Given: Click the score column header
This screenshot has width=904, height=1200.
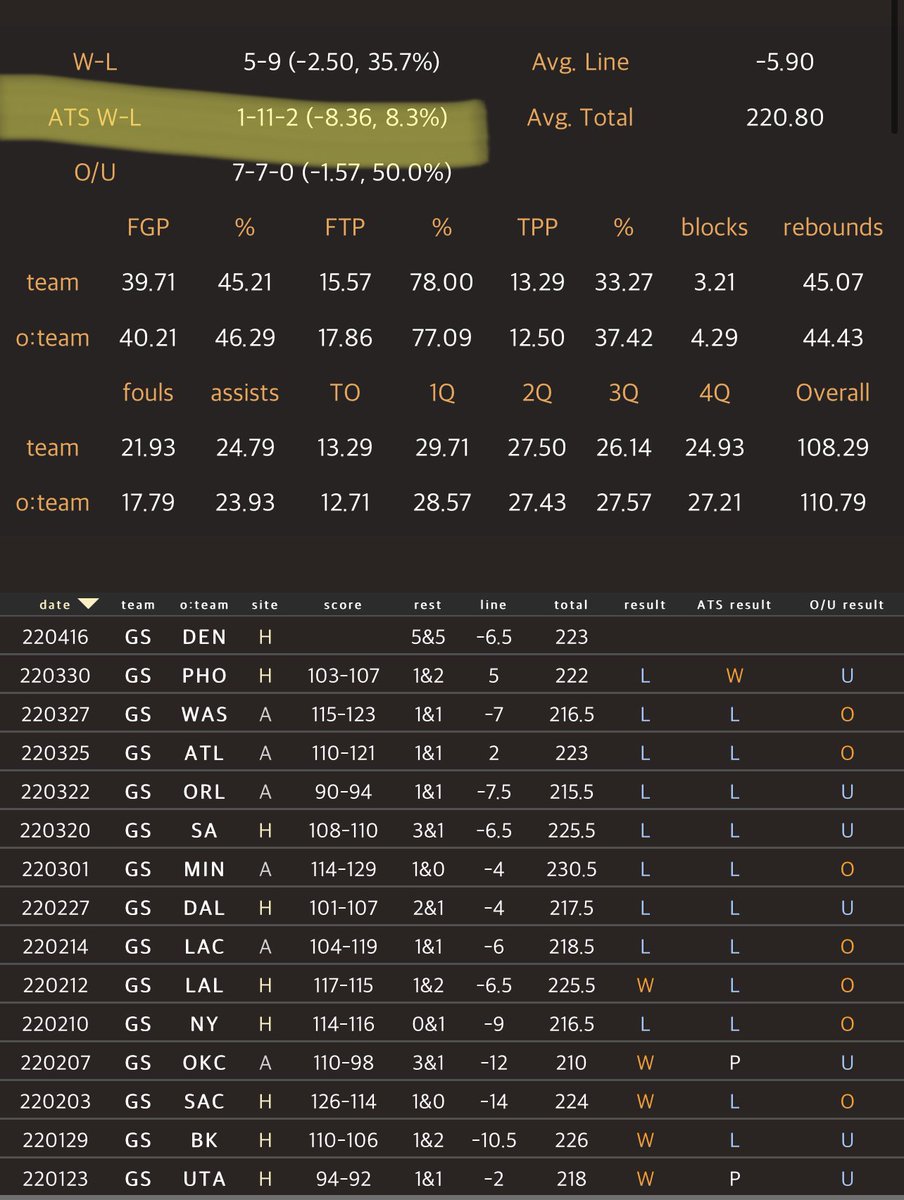Looking at the screenshot, I should coord(343,604).
